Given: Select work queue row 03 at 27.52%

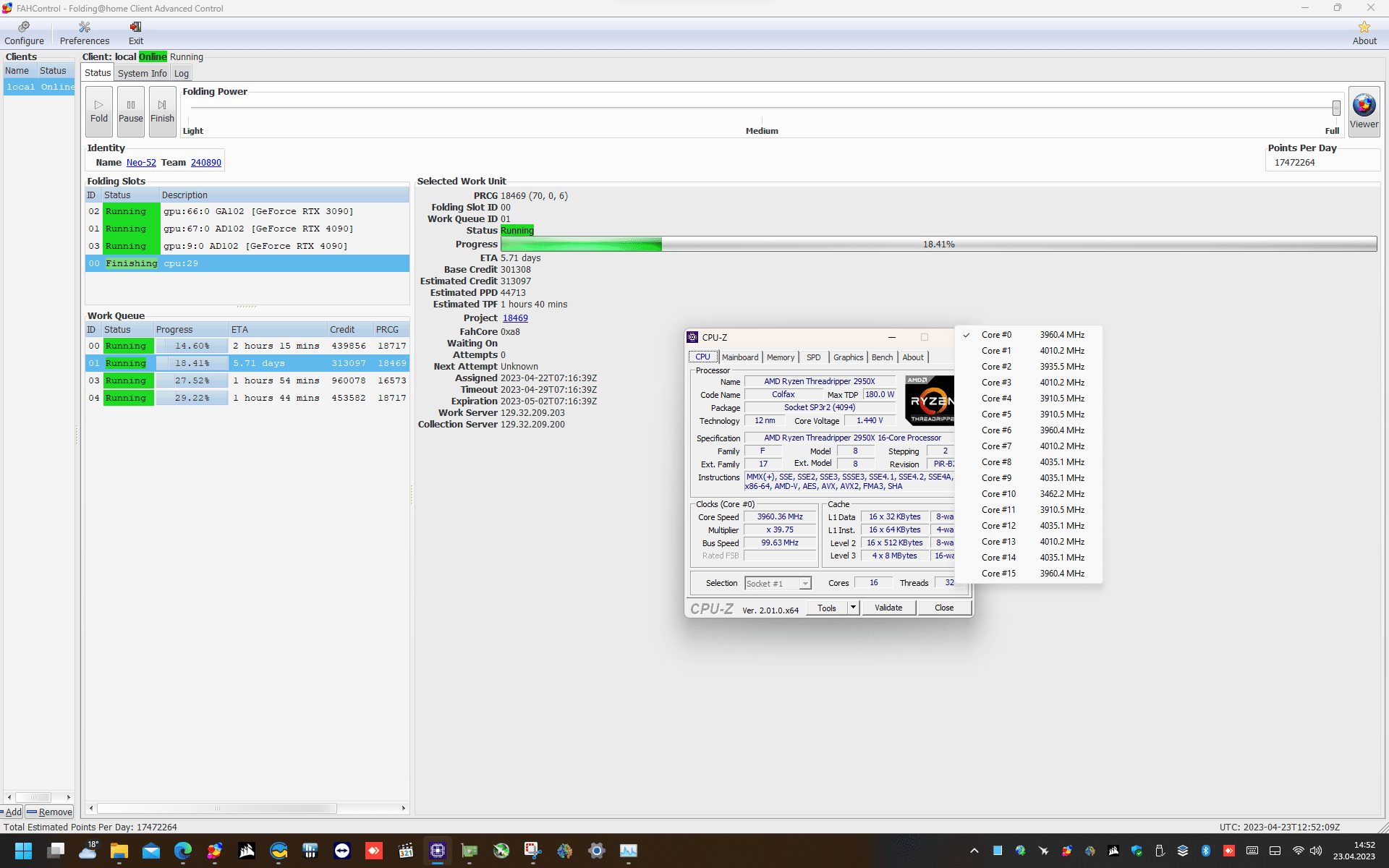Looking at the screenshot, I should point(247,380).
